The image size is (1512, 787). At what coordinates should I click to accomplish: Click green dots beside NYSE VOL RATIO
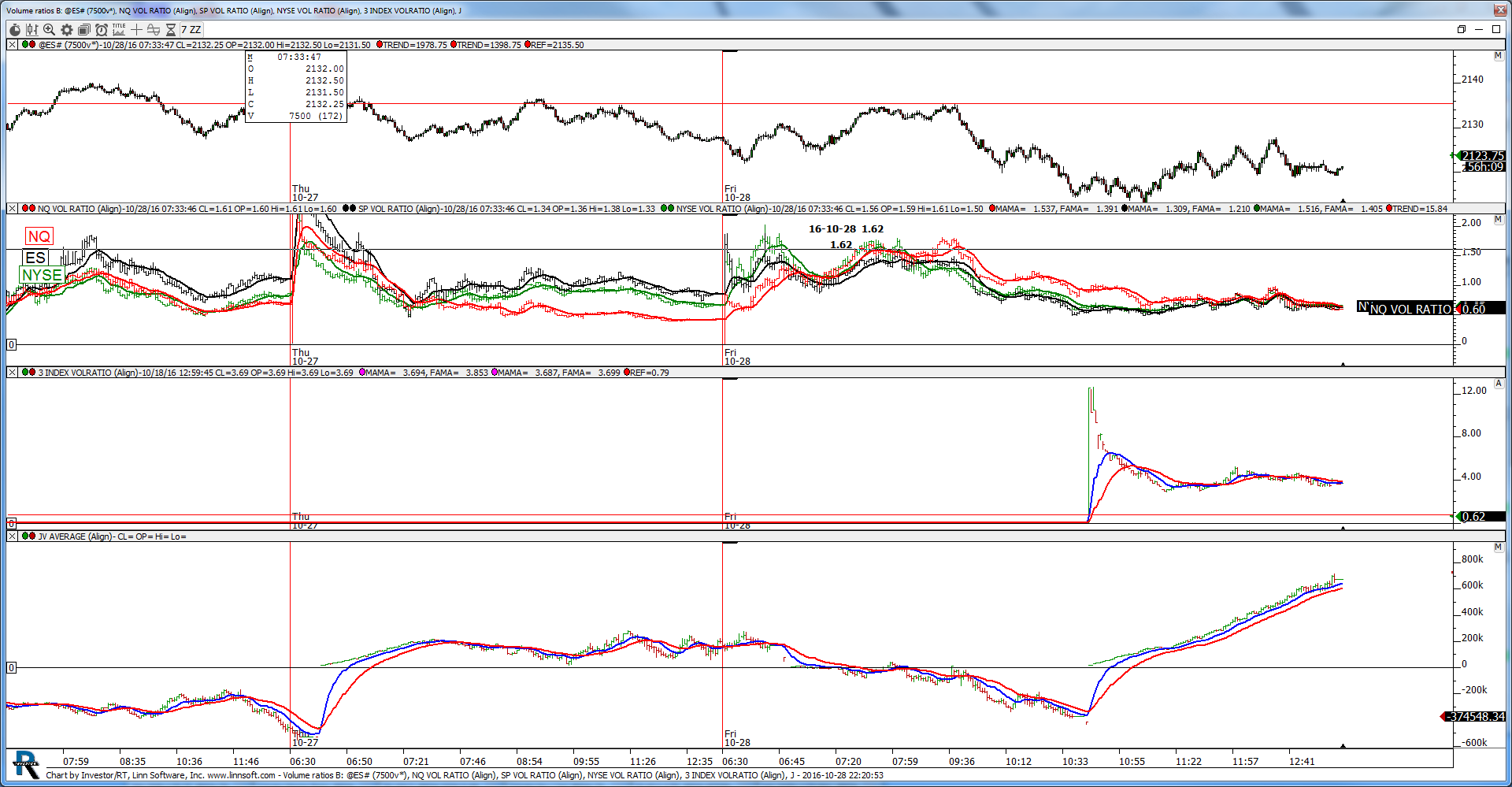tap(667, 209)
